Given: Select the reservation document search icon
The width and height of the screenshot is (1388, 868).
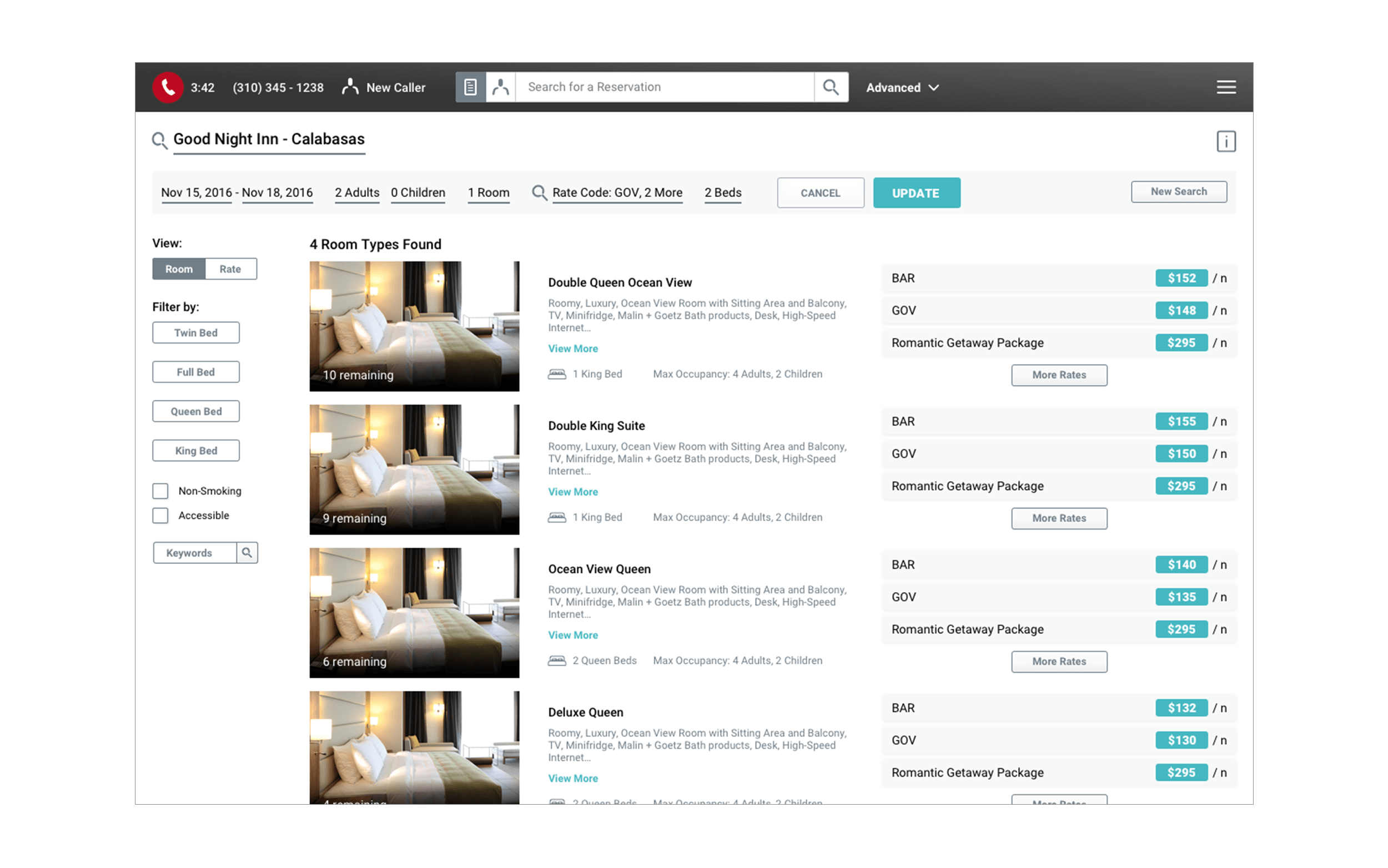Looking at the screenshot, I should pos(470,87).
